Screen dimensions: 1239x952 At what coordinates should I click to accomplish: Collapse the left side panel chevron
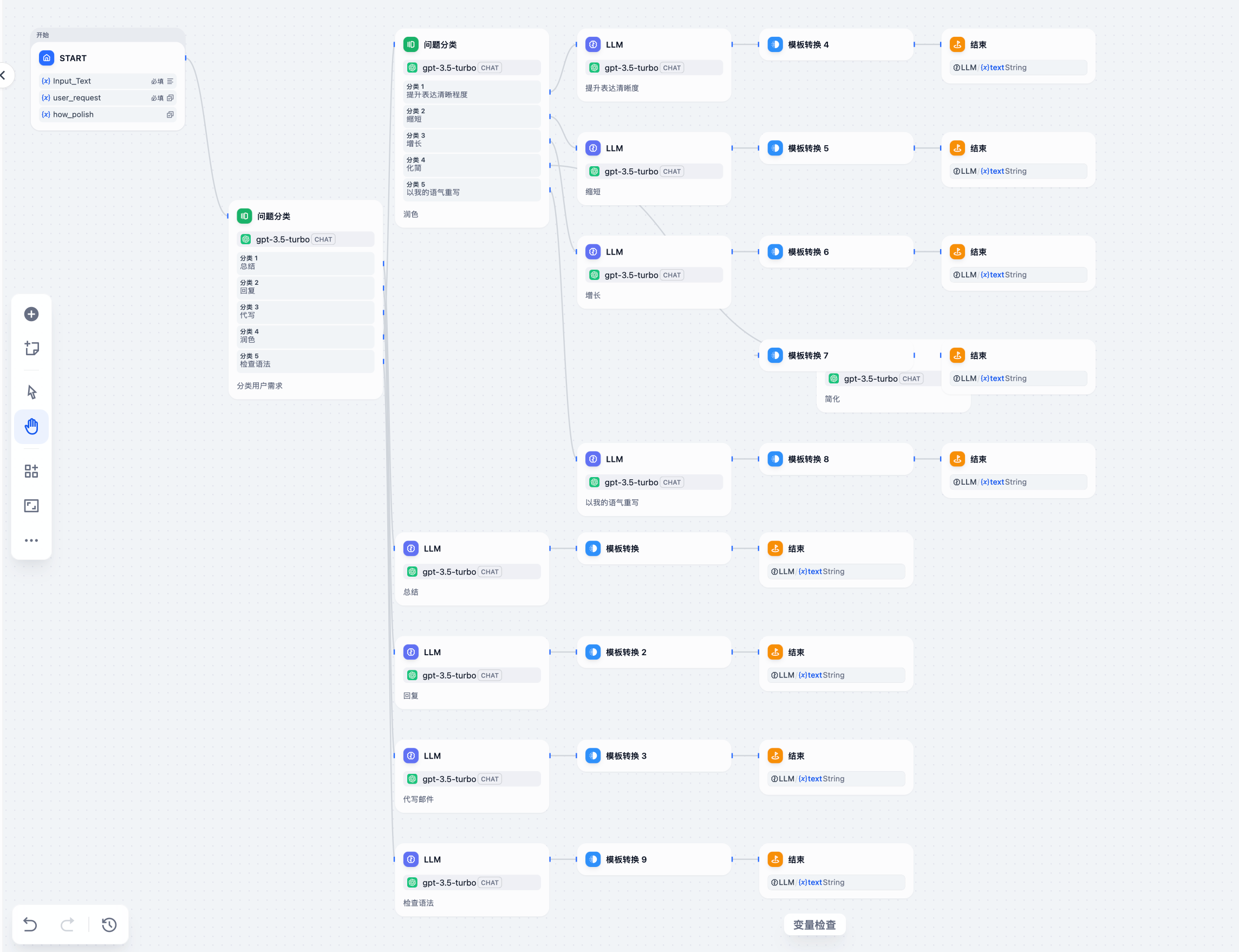pyautogui.click(x=3, y=75)
